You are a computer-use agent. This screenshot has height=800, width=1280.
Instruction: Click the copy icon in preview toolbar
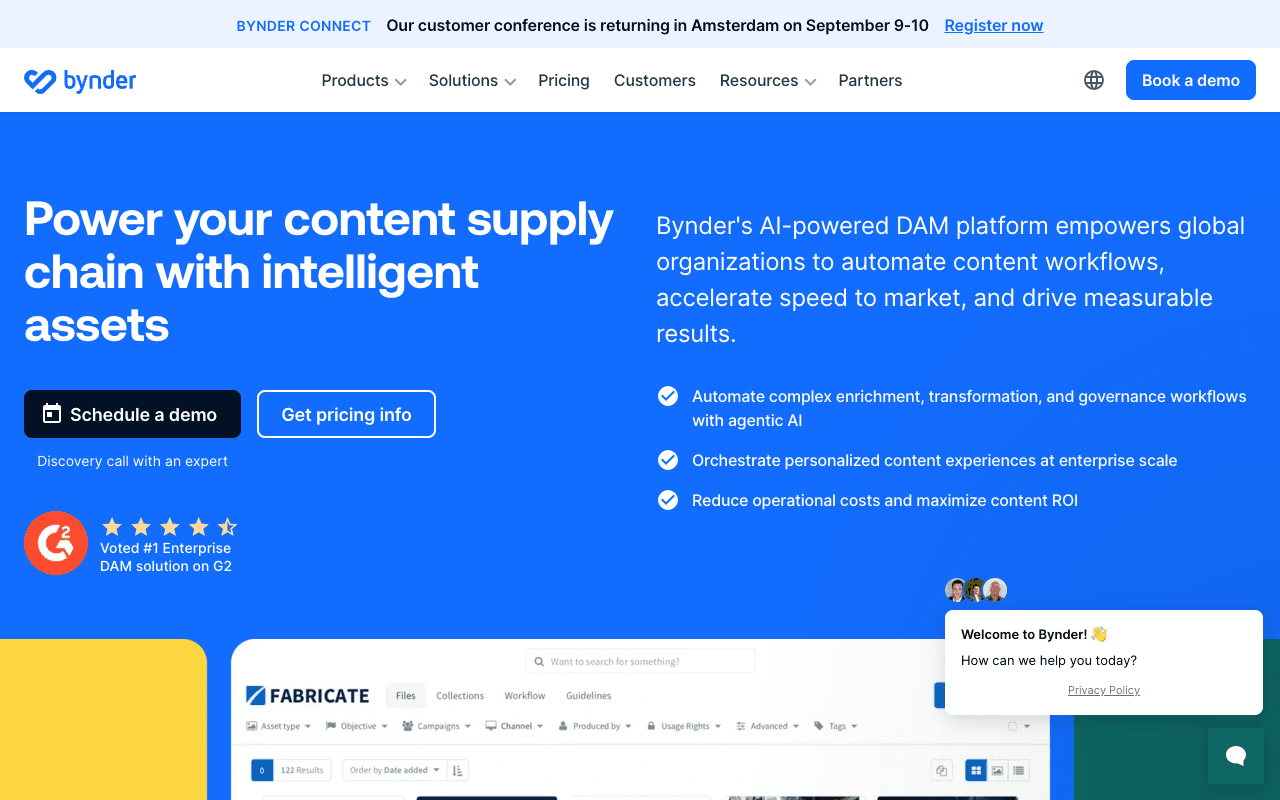(941, 770)
